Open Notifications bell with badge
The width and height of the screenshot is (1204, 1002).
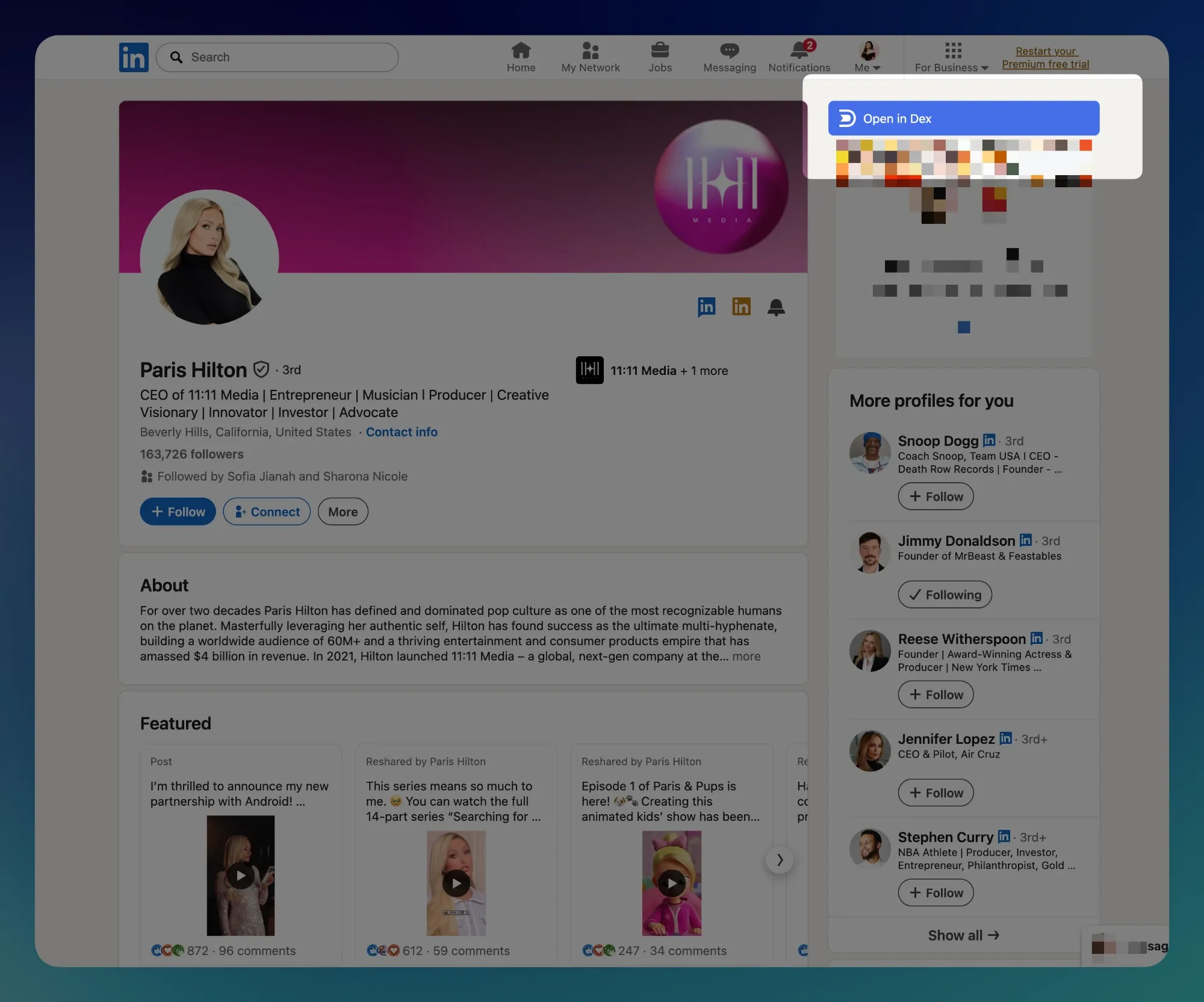coord(799,58)
